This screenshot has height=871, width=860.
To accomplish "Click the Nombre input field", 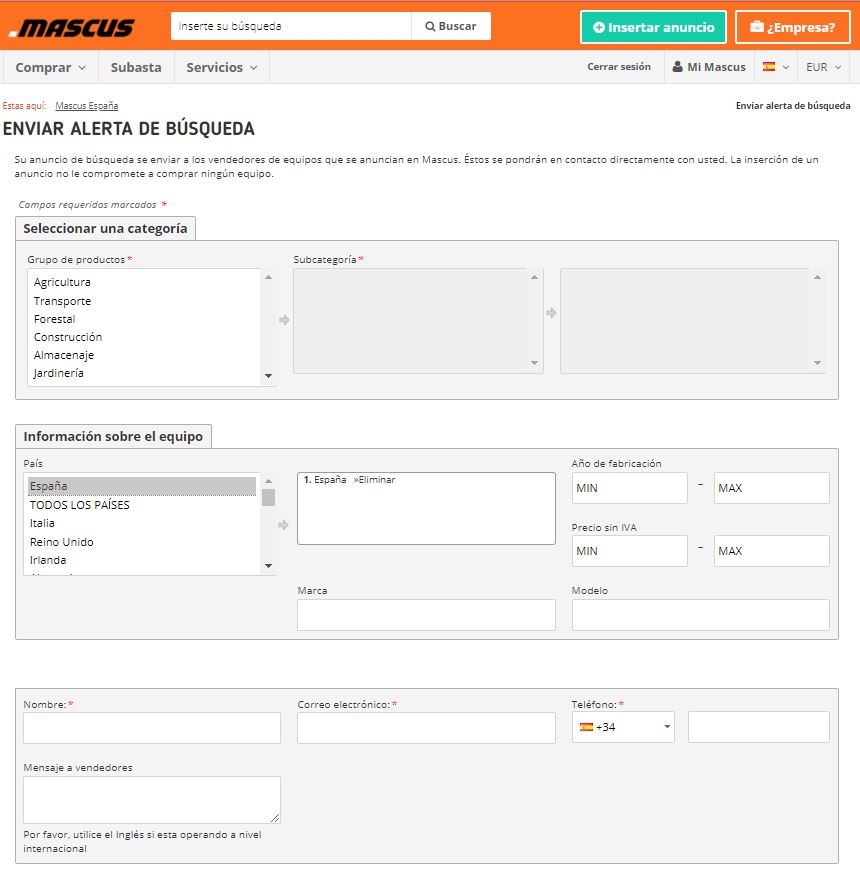I will (152, 728).
